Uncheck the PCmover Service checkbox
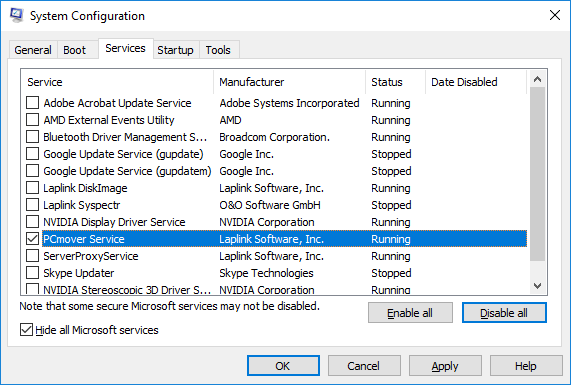This screenshot has width=571, height=385. [32, 239]
